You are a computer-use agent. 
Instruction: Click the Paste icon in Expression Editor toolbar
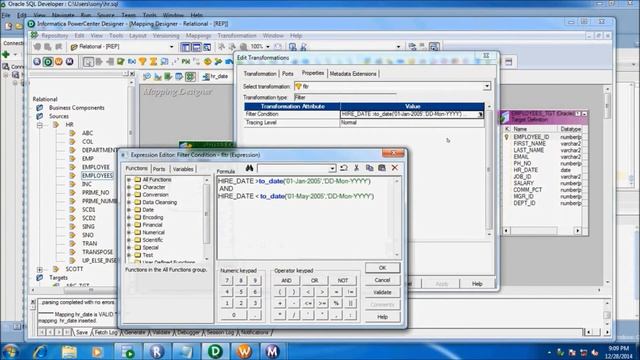pos(382,168)
